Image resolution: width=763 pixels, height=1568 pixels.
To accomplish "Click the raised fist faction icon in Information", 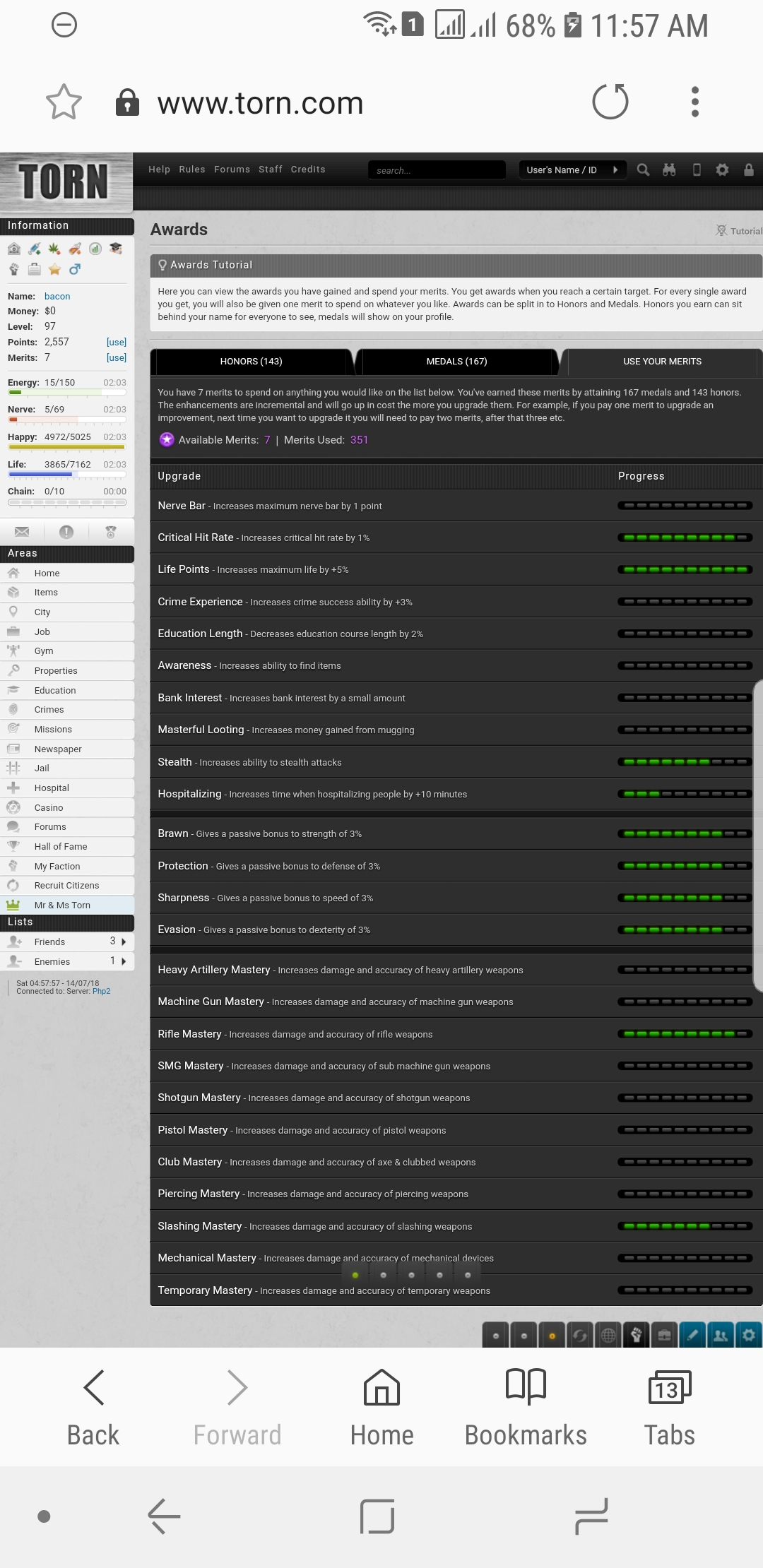I will tap(13, 269).
